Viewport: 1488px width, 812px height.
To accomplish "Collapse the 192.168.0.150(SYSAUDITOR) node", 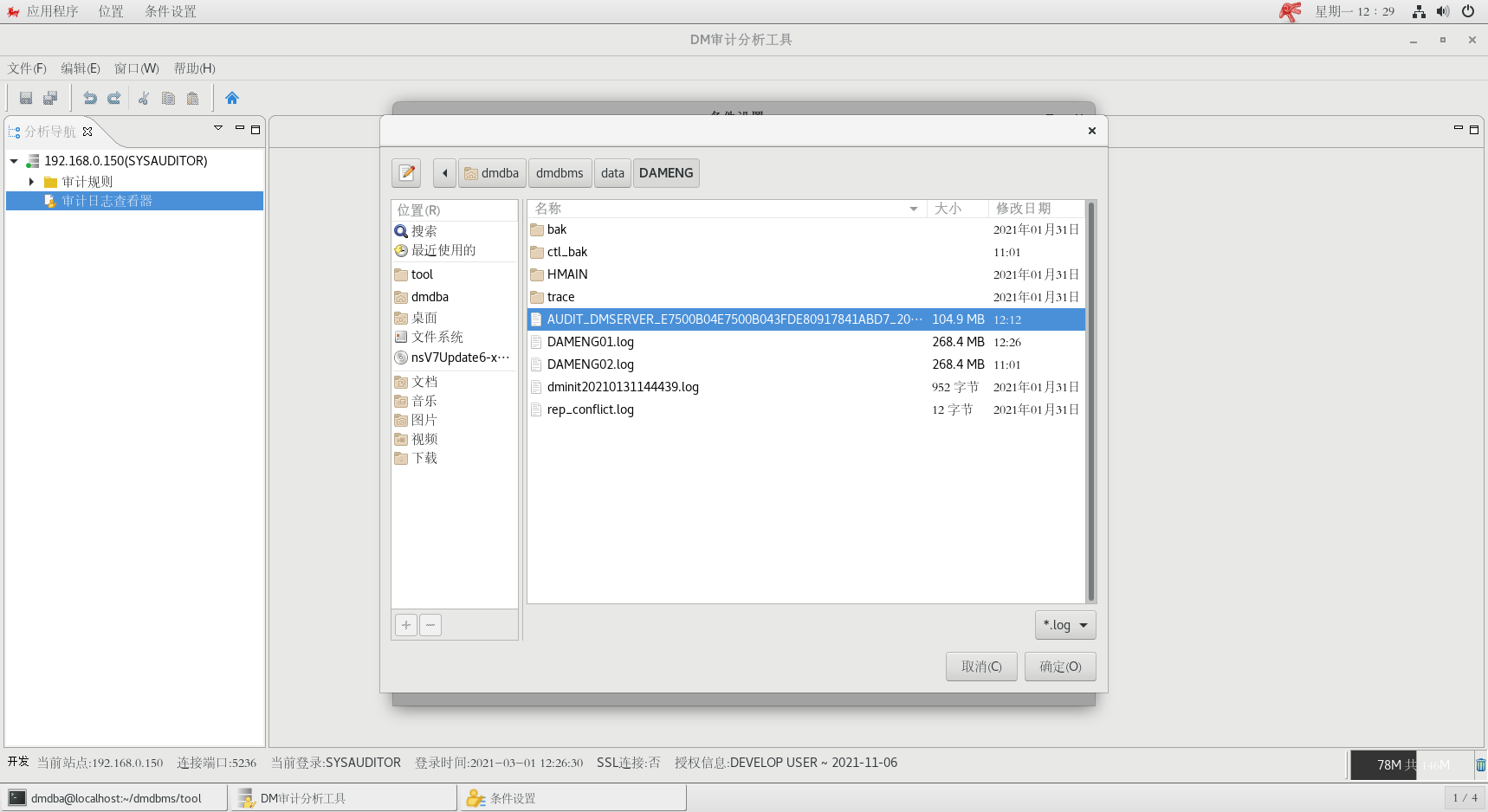I will 14,161.
